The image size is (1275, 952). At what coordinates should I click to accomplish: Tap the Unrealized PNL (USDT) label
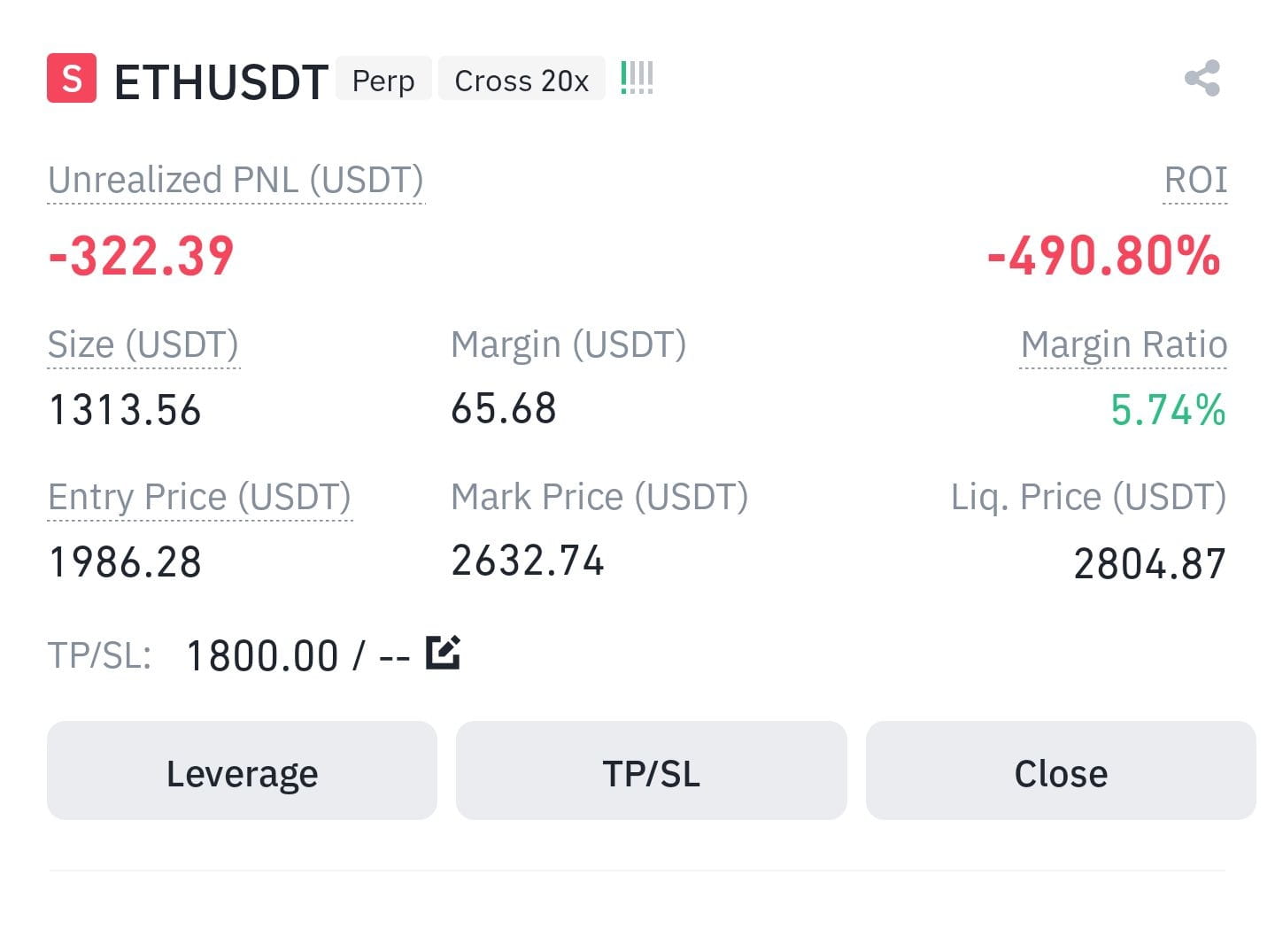pyautogui.click(x=236, y=180)
